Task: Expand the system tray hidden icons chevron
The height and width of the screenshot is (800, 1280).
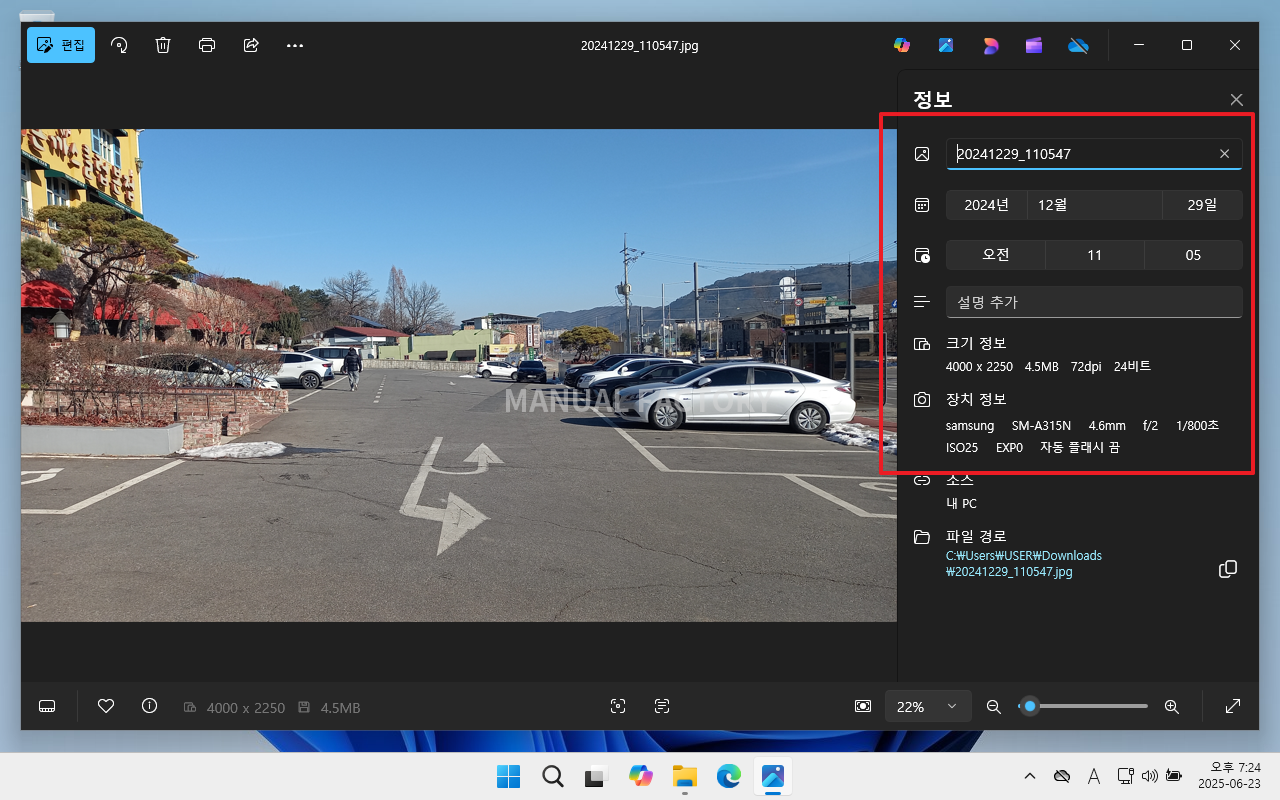Action: [1029, 776]
